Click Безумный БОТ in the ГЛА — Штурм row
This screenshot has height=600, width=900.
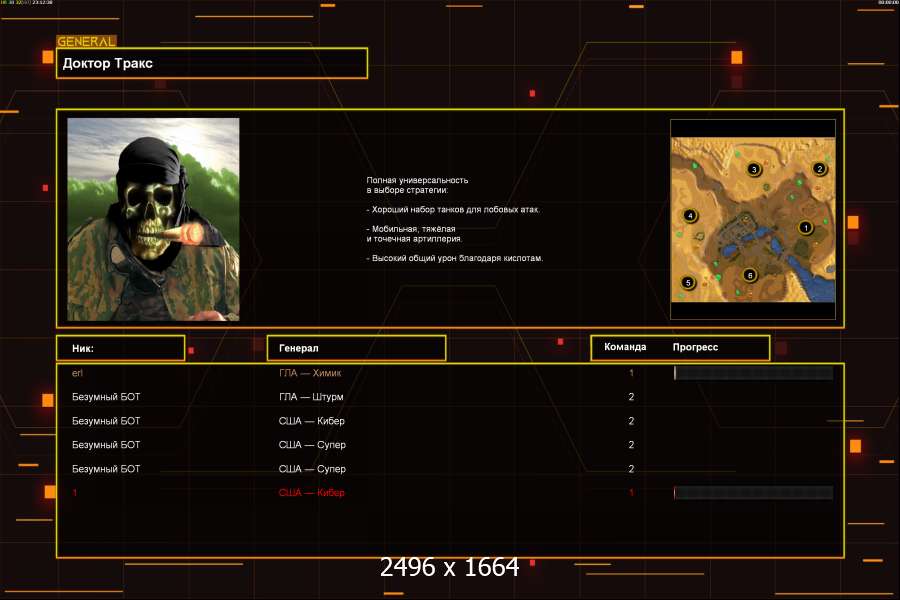point(106,397)
